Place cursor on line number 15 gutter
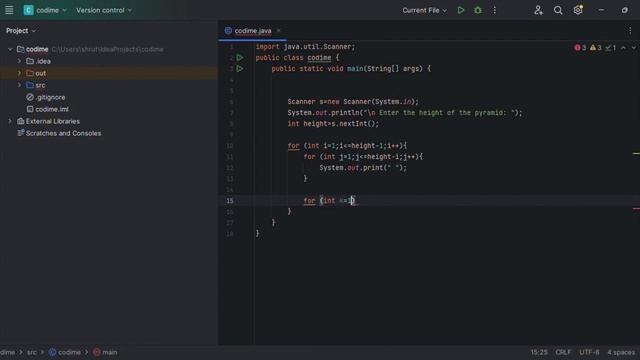 (230, 200)
